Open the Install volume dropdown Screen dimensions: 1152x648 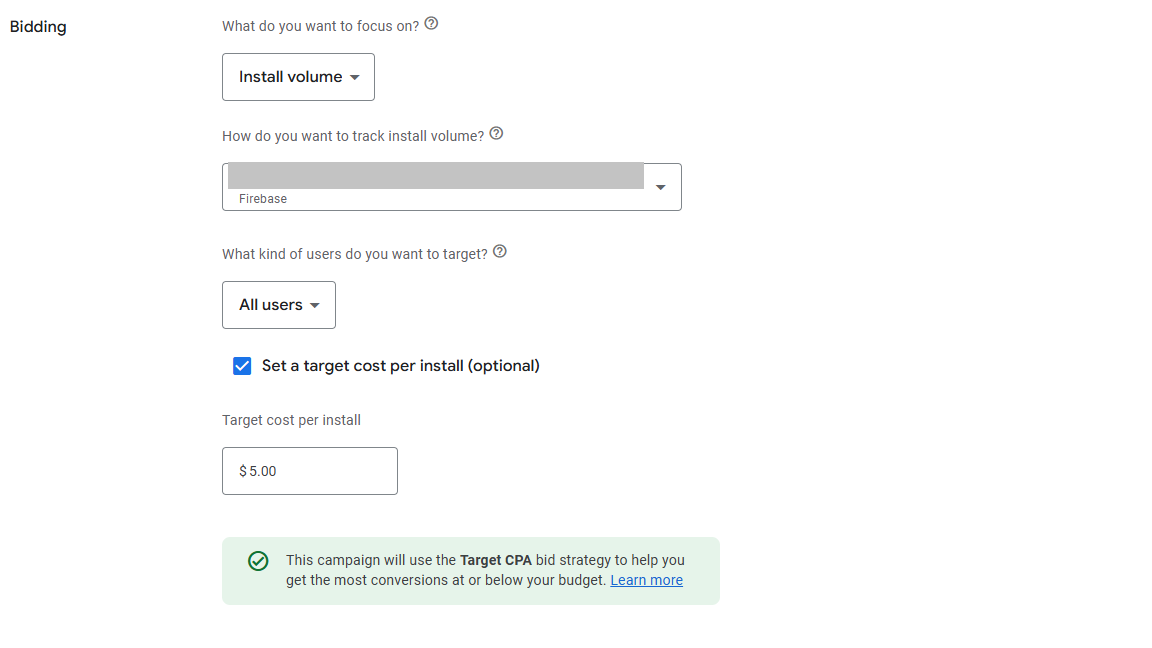[298, 77]
